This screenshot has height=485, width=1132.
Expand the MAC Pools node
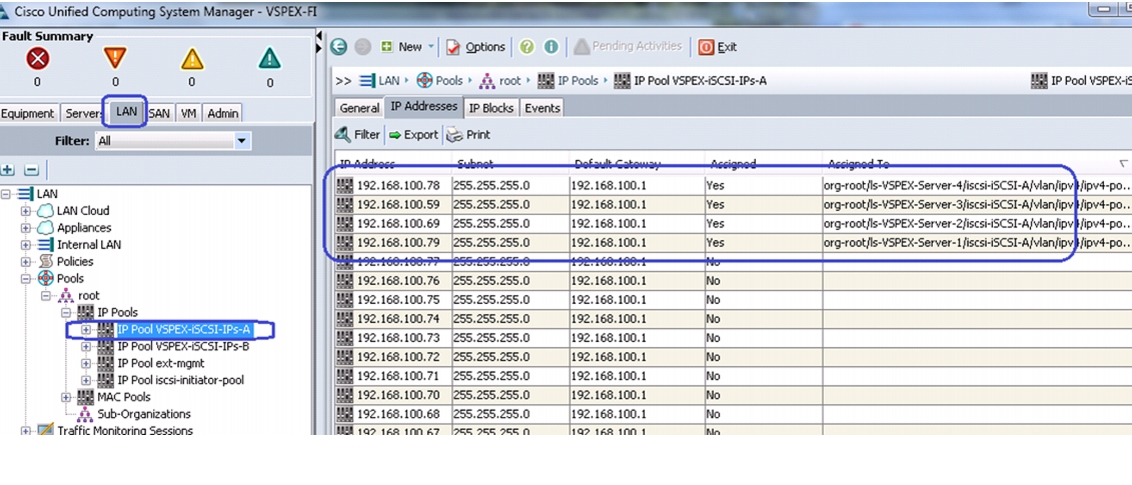coord(66,397)
